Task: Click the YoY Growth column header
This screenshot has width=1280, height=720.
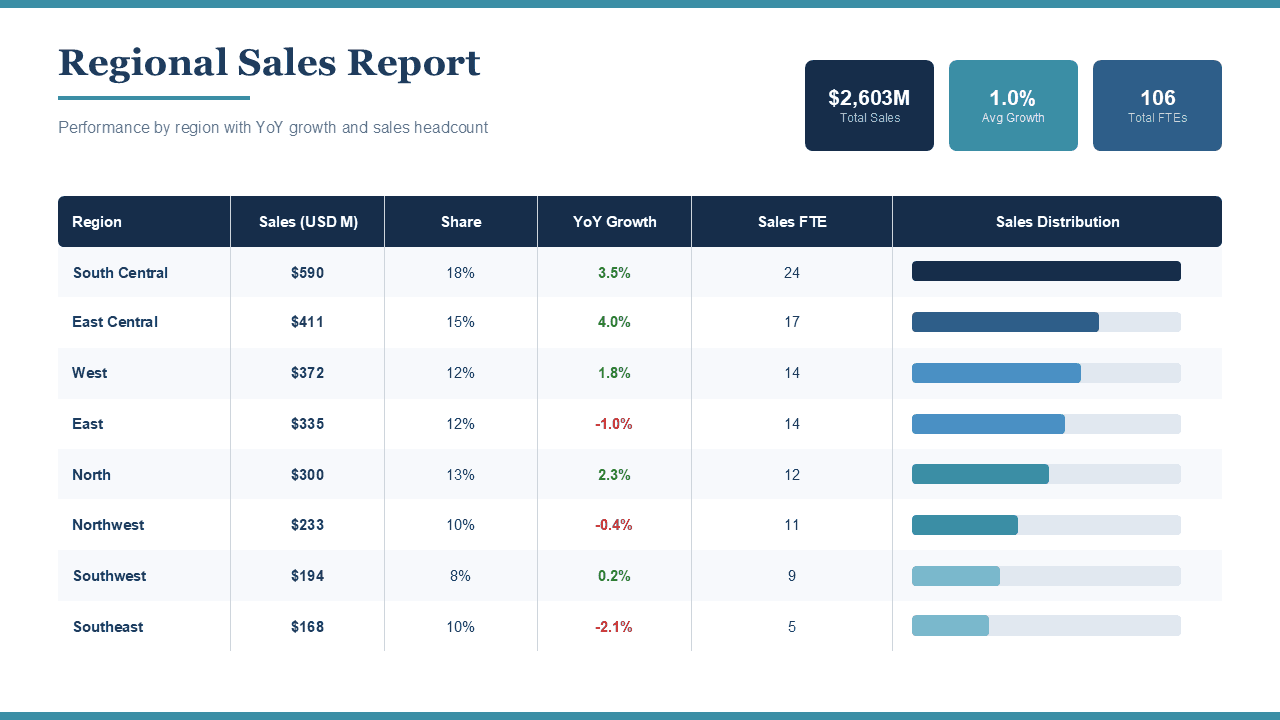Action: (x=614, y=222)
